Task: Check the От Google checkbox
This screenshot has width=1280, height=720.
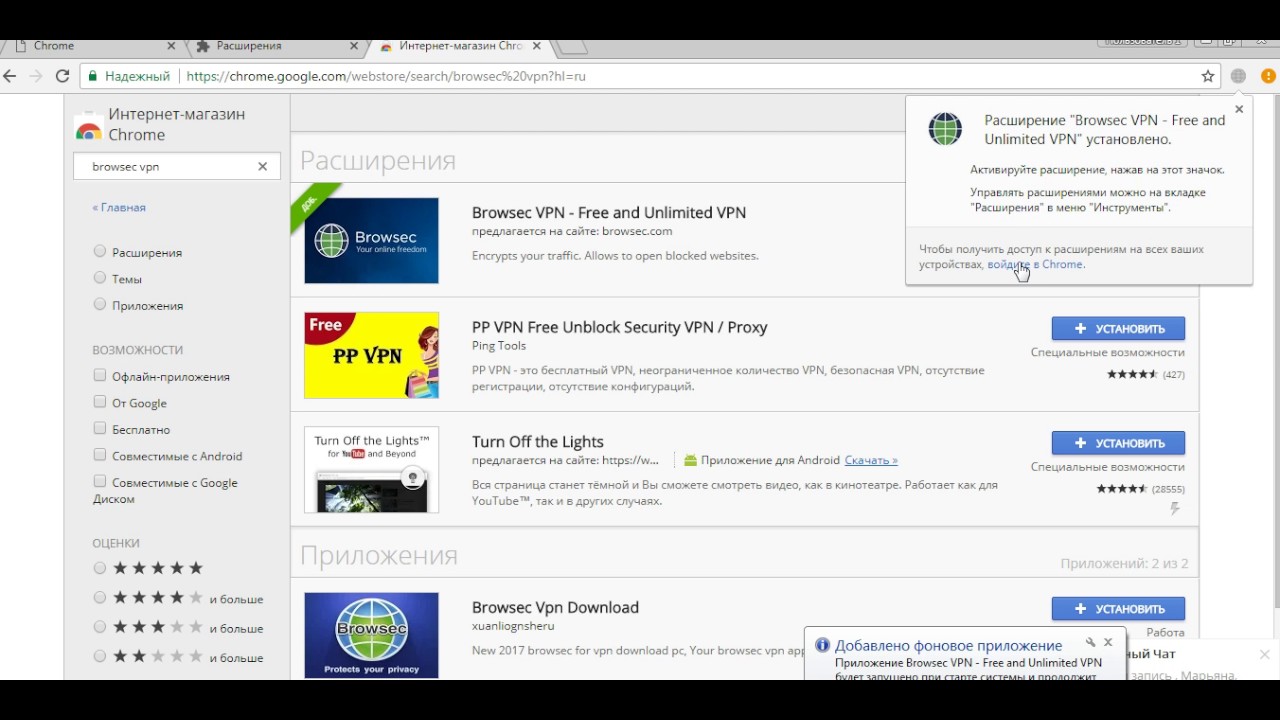Action: (x=99, y=402)
